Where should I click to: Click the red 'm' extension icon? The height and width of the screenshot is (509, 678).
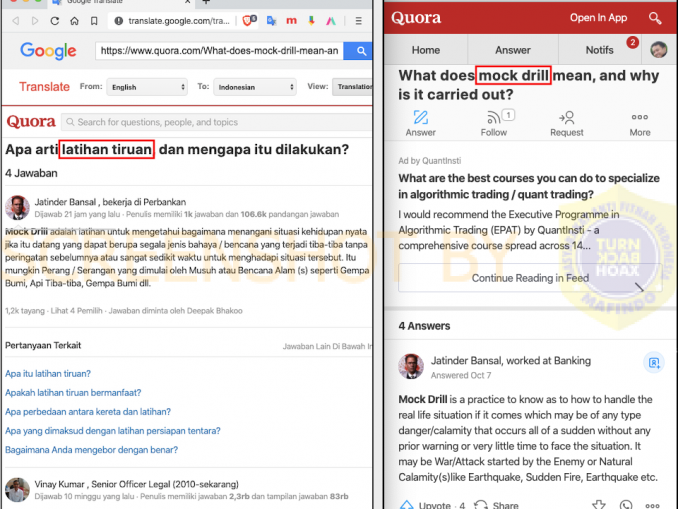coord(291,20)
